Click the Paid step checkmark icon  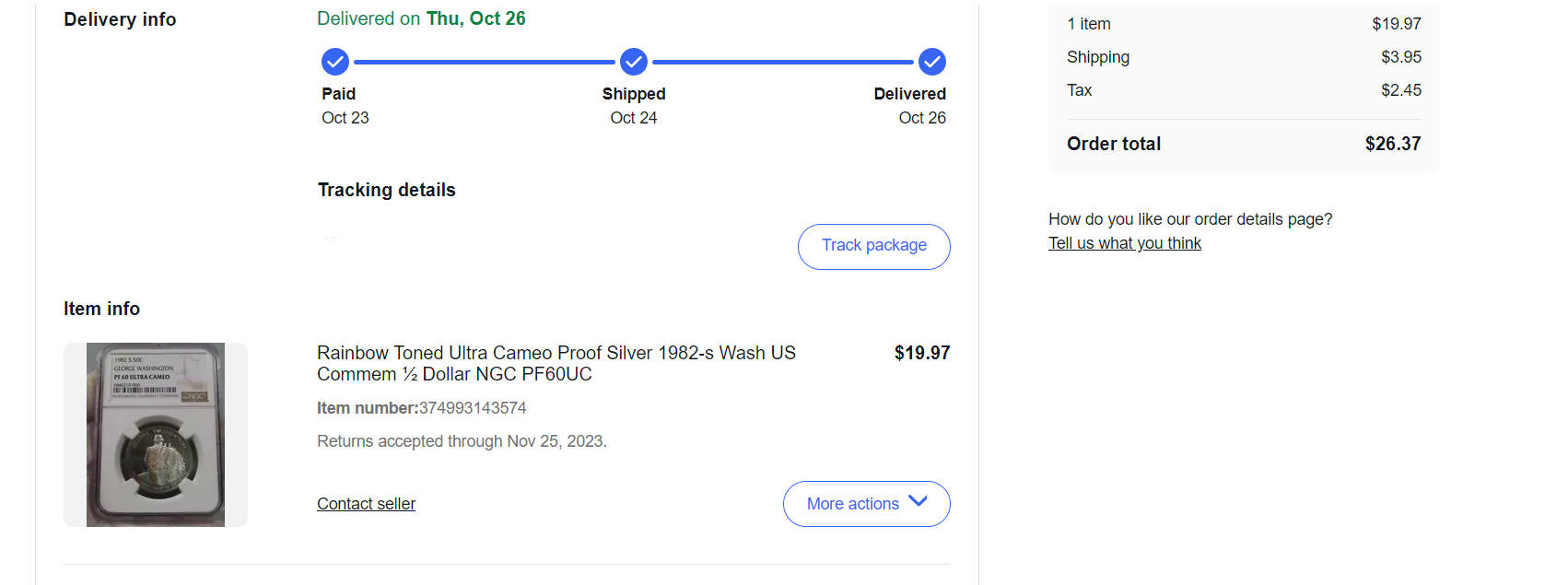pos(335,62)
